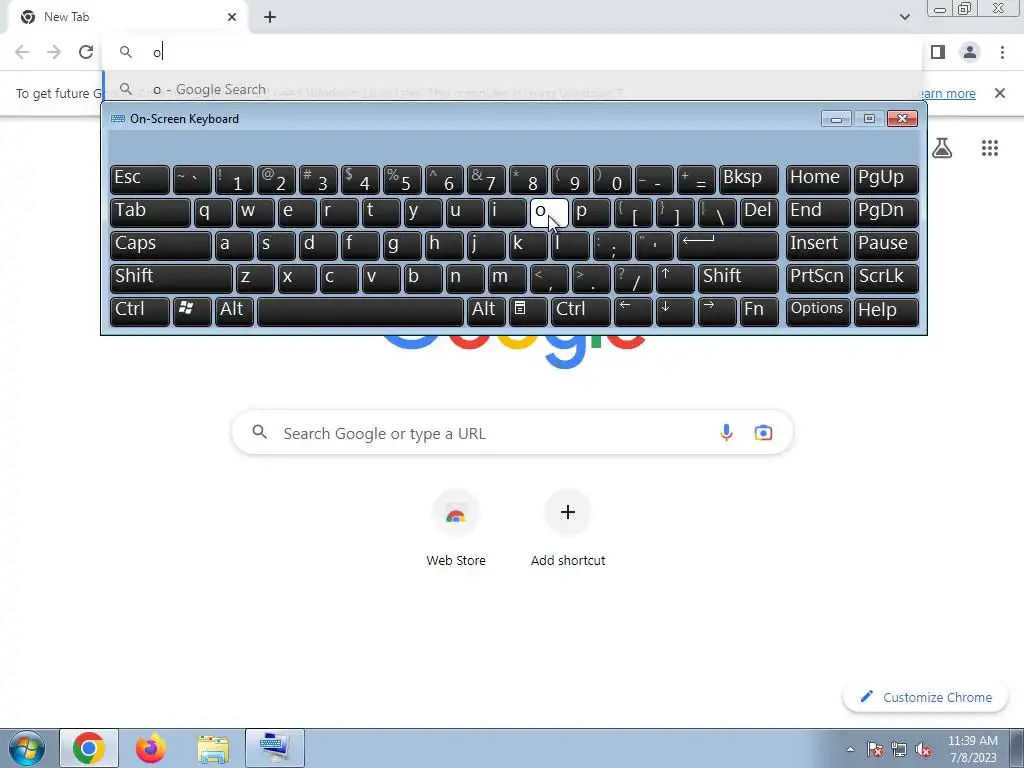Viewport: 1024px width, 768px height.
Task: Click the Help key on keyboard
Action: (886, 311)
